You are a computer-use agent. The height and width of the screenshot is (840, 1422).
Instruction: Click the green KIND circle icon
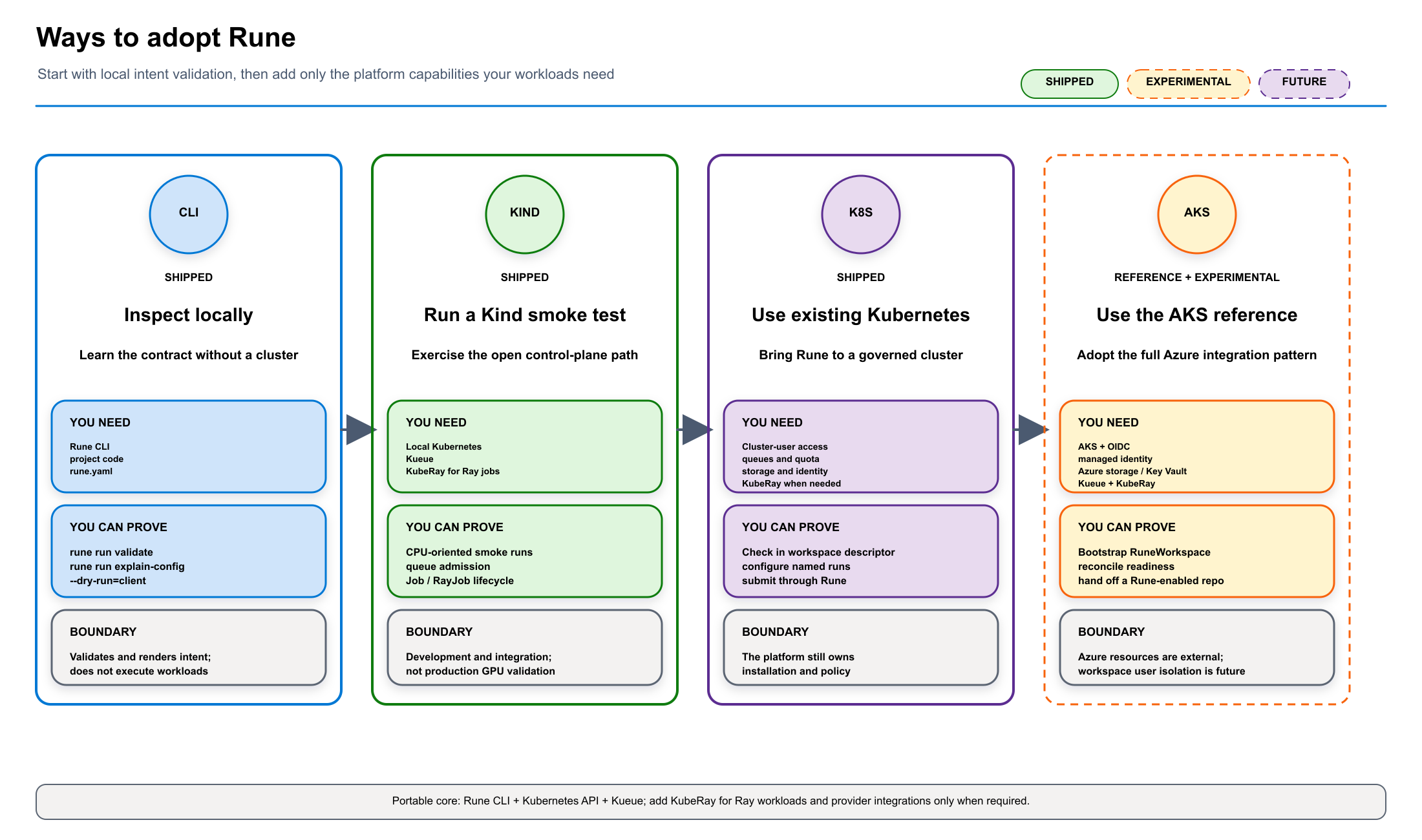coord(525,214)
